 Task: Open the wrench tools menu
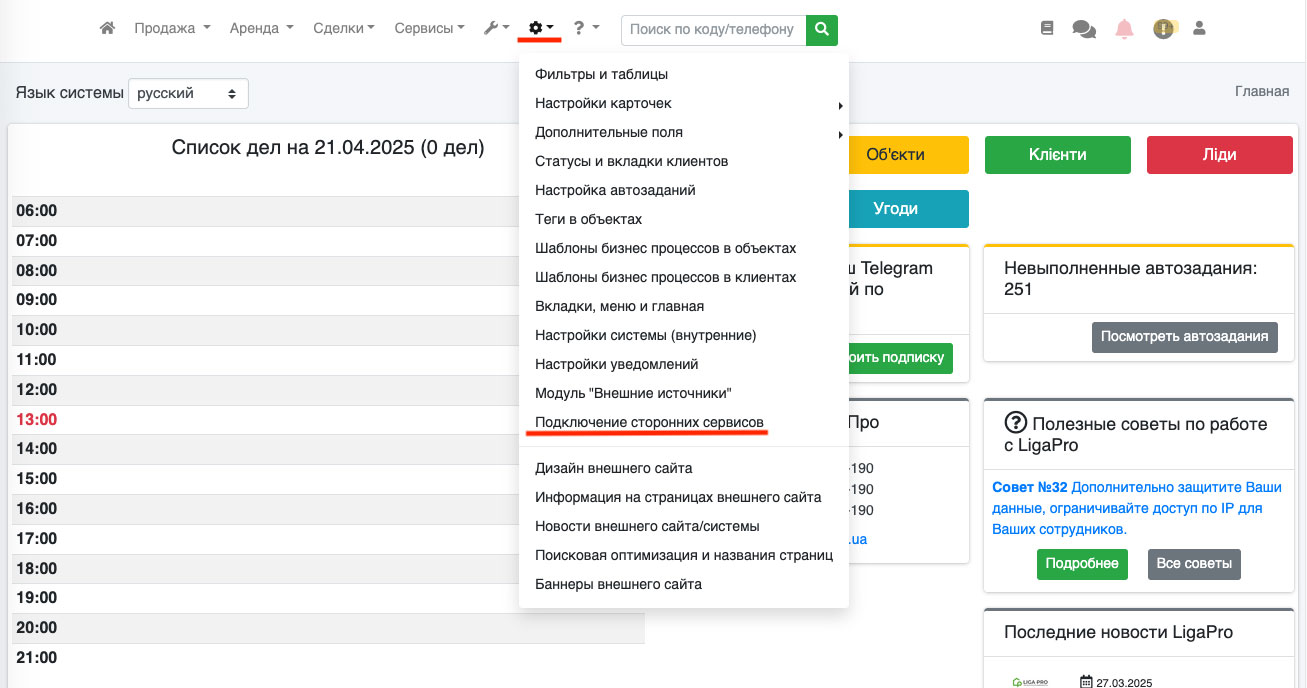(496, 29)
